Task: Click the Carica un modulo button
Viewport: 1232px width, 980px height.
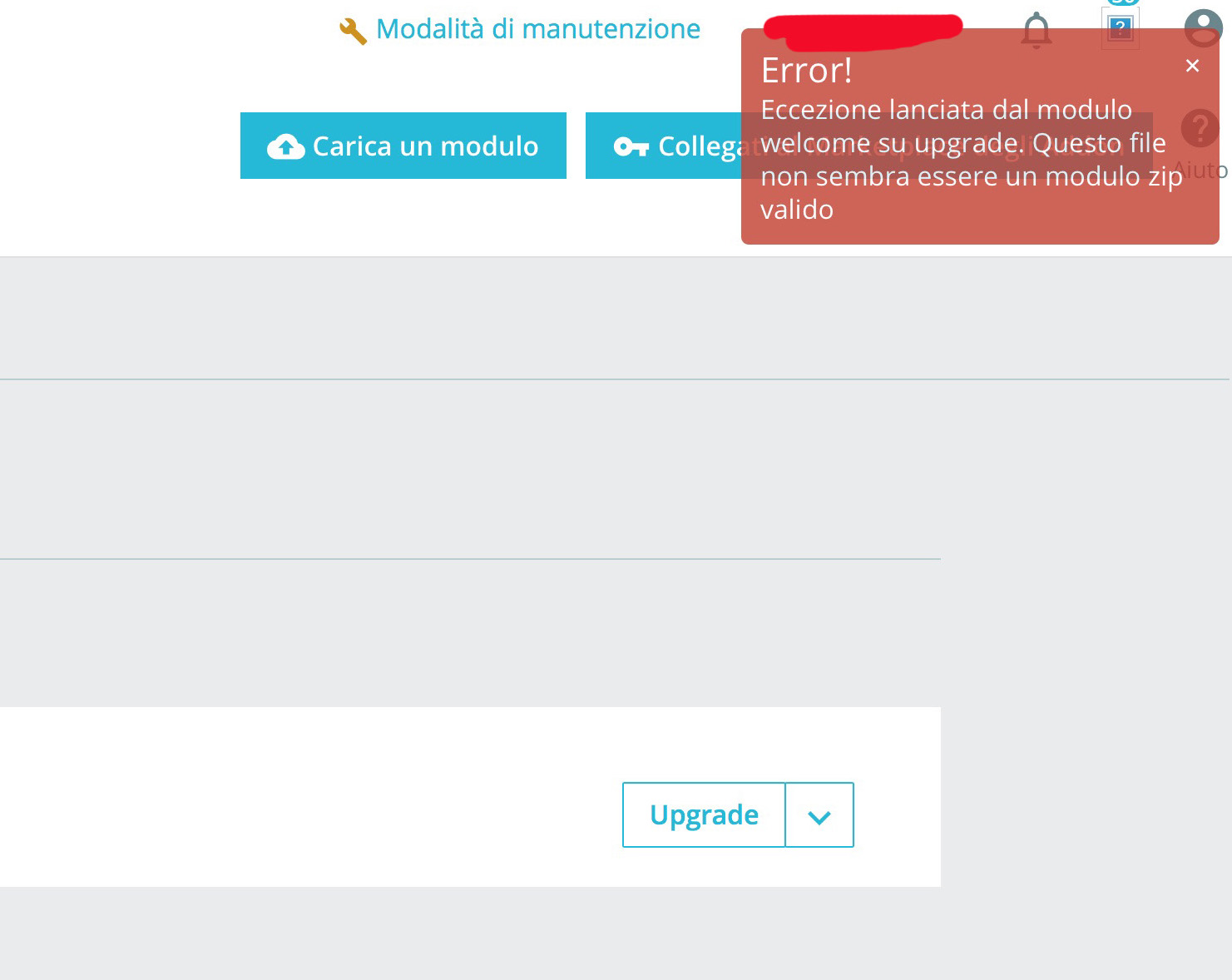Action: [x=403, y=146]
